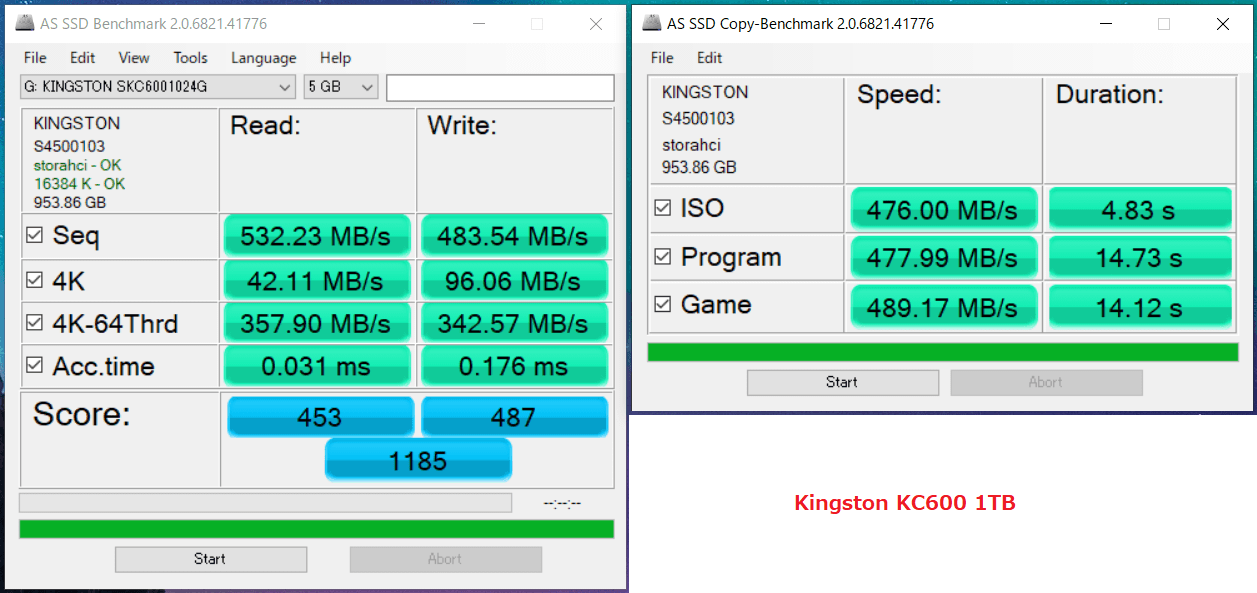Click Start in AS SSD Benchmark window
This screenshot has height=593, width=1257.
click(x=210, y=559)
